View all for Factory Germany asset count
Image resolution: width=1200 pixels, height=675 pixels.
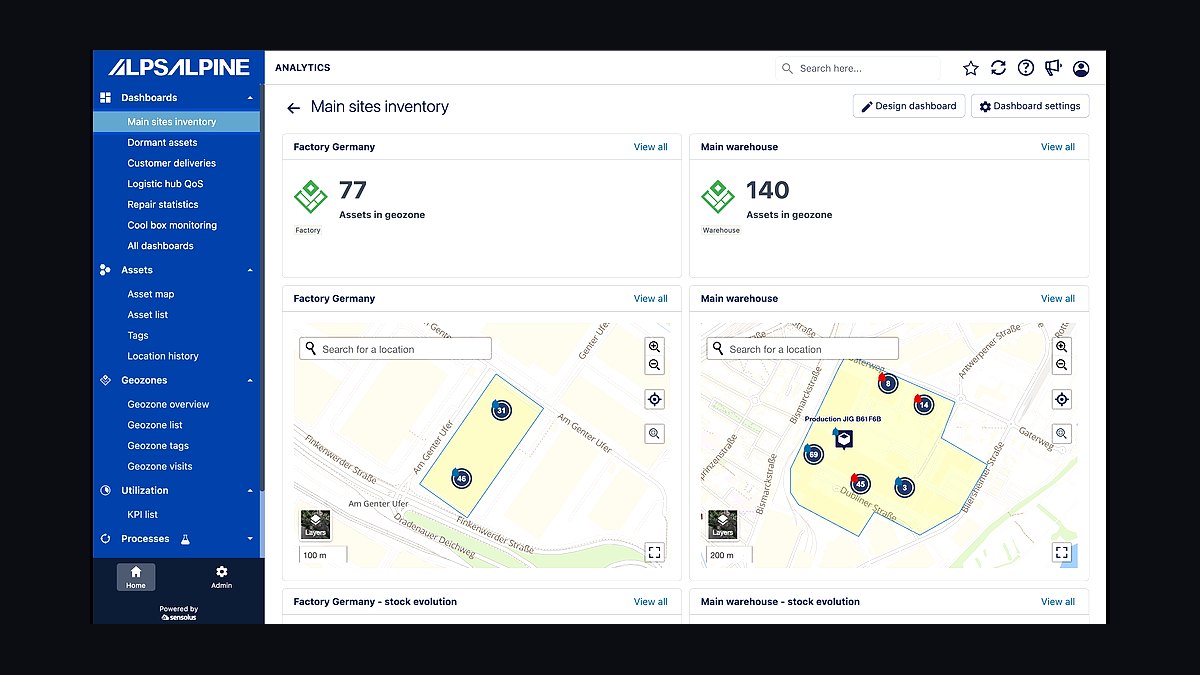click(650, 147)
